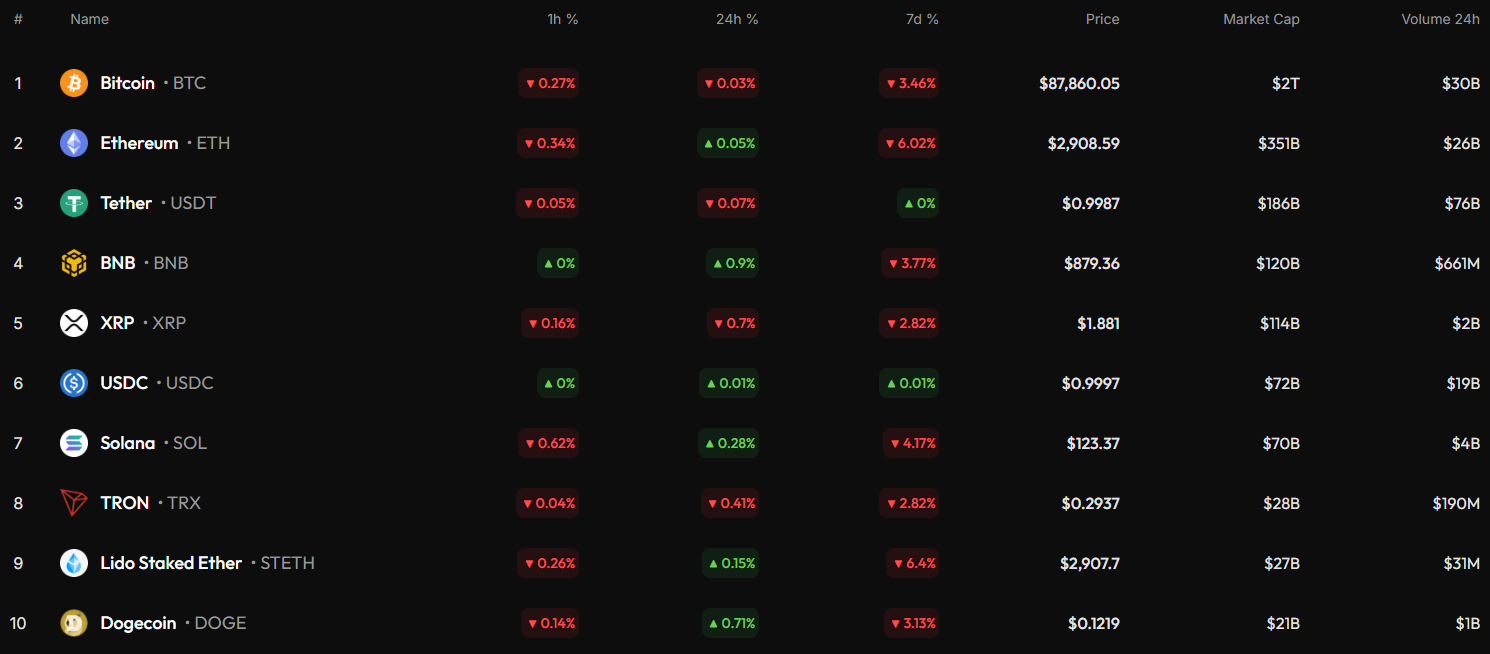Click the Dogecoin logo icon

pyautogui.click(x=74, y=623)
